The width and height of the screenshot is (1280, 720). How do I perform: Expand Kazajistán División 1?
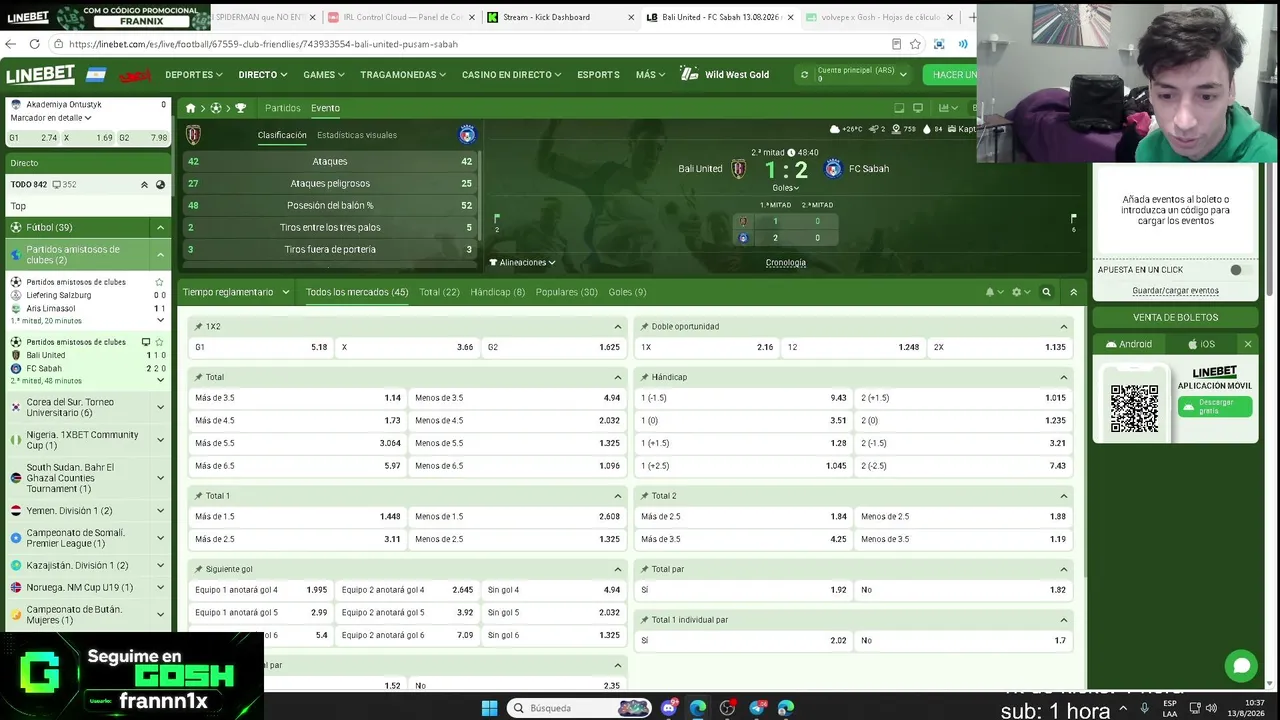point(160,566)
